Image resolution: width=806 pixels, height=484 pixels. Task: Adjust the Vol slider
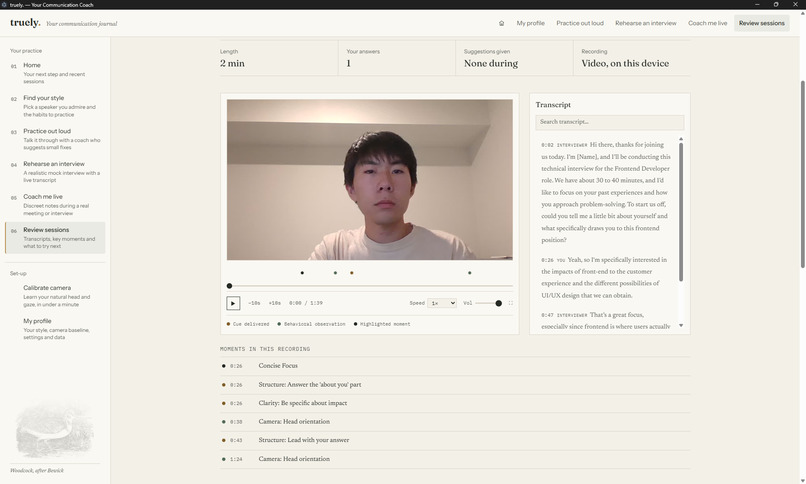point(488,303)
